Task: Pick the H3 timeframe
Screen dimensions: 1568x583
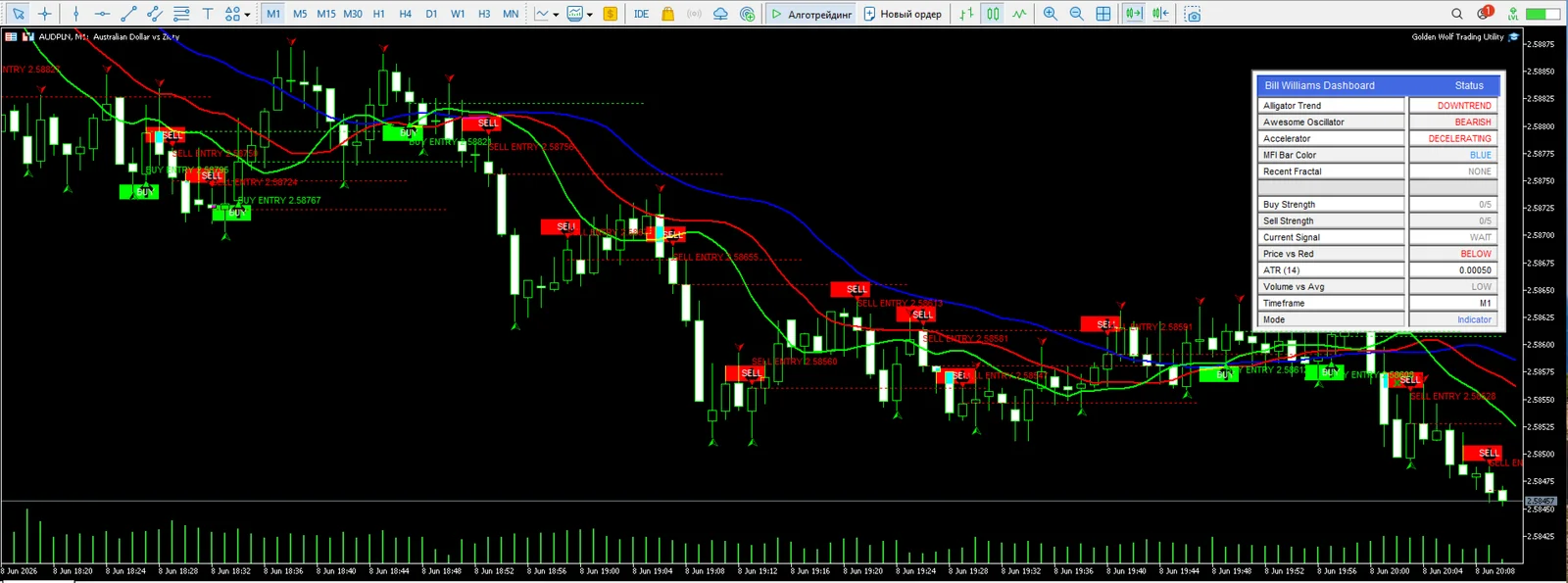Action: pyautogui.click(x=484, y=14)
